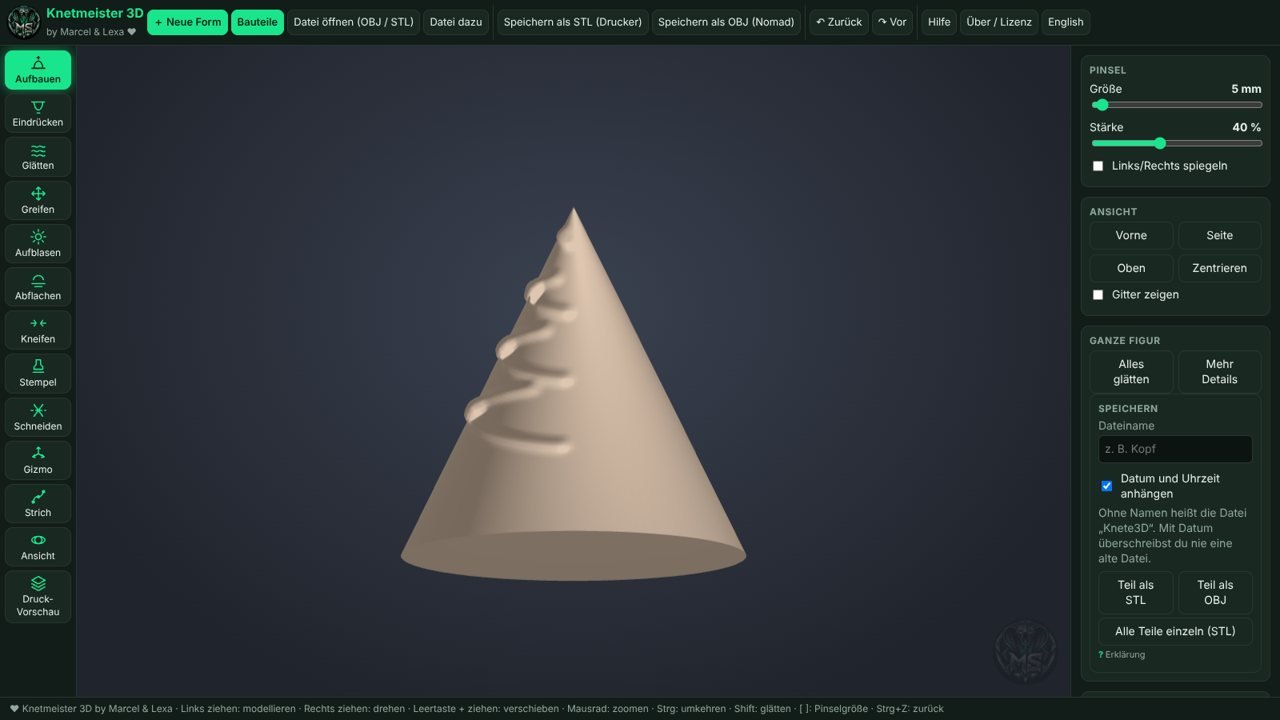This screenshot has height=720, width=1280.
Task: Enable Links/Rechts spiegeln checkbox
Action: (x=1098, y=166)
